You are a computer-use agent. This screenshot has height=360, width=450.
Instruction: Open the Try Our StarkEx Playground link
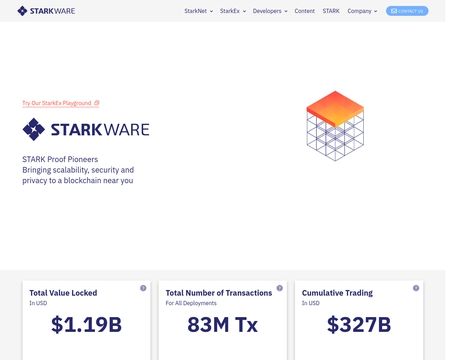point(61,103)
